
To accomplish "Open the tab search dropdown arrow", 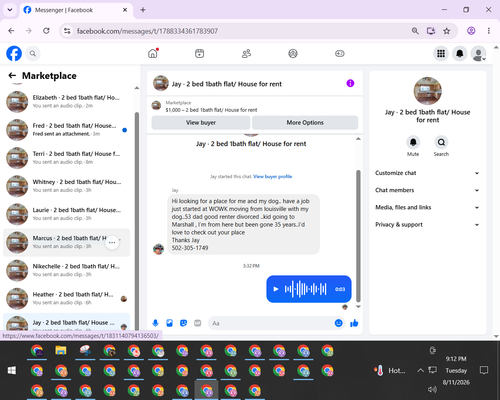I will point(10,10).
